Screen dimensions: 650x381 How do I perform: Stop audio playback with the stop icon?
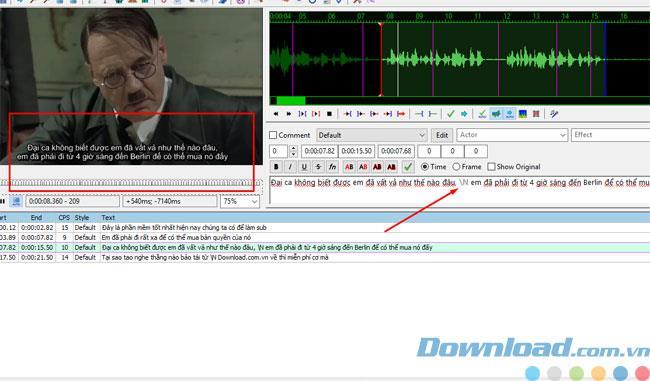tap(330, 114)
